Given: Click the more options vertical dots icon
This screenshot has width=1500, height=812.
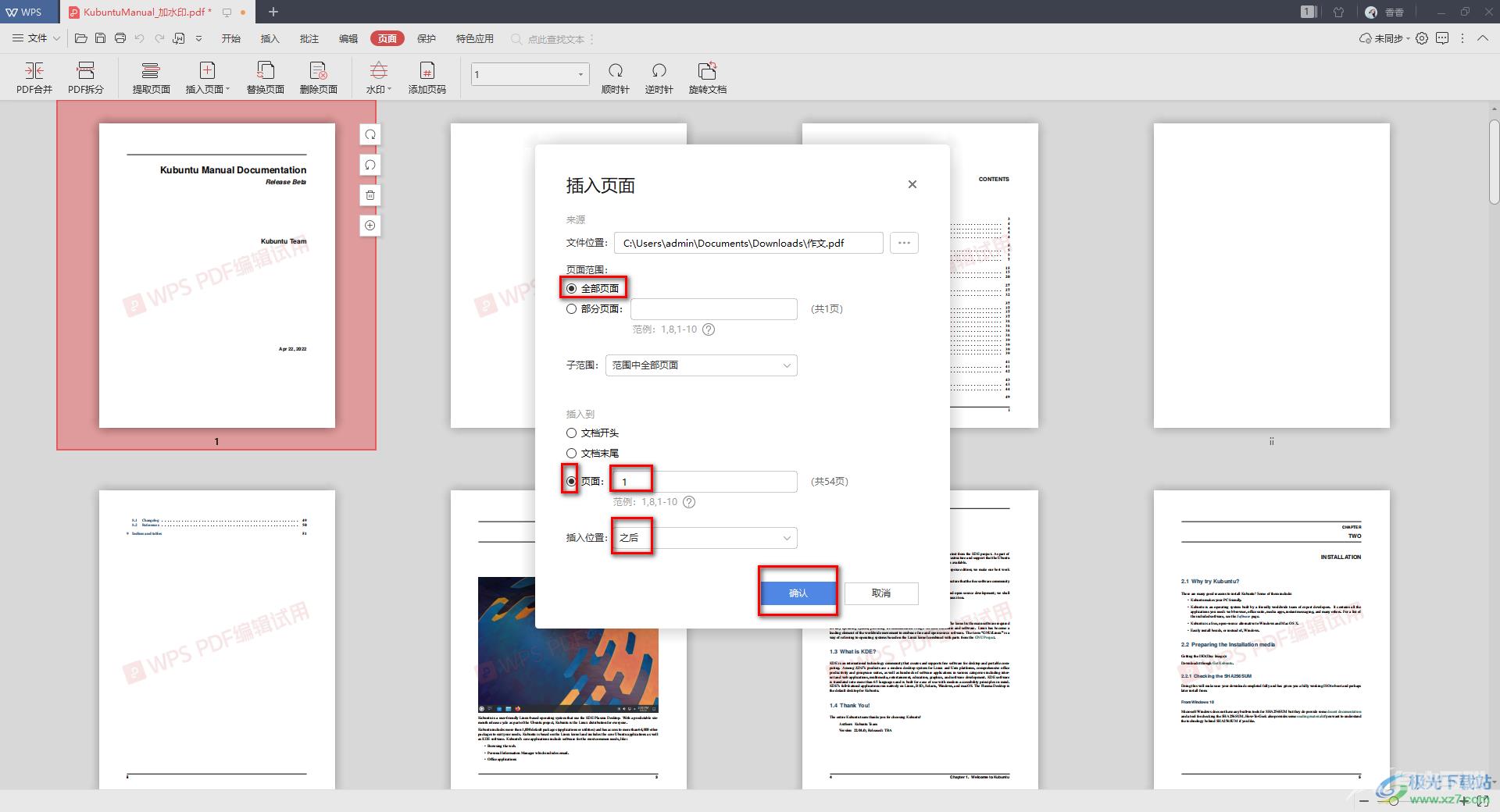Looking at the screenshot, I should tap(1462, 38).
